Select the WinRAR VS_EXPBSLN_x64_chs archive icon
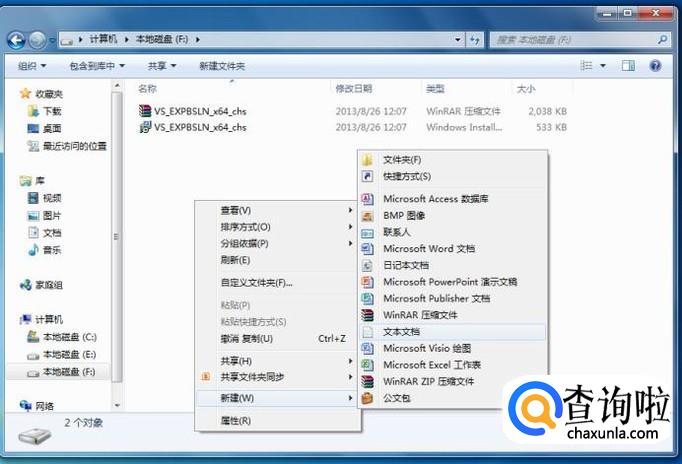The image size is (682, 464). coord(145,111)
